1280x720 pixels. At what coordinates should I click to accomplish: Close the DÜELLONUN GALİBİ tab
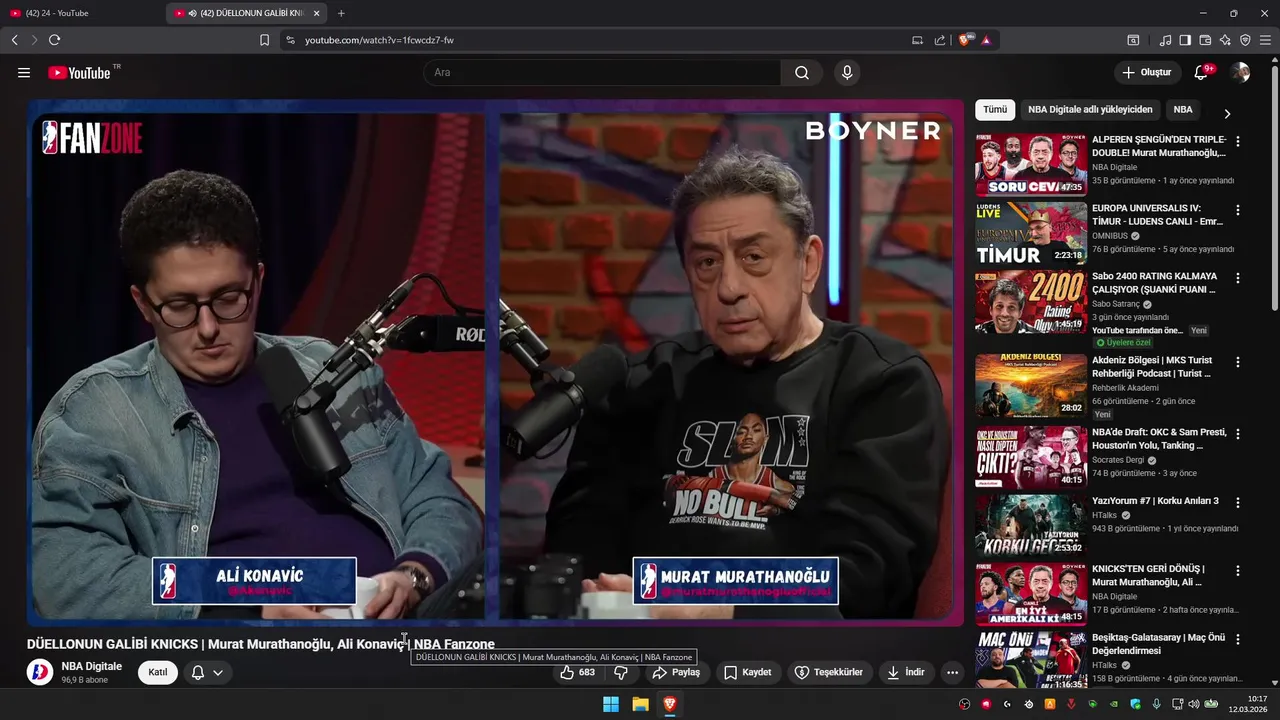pos(317,13)
